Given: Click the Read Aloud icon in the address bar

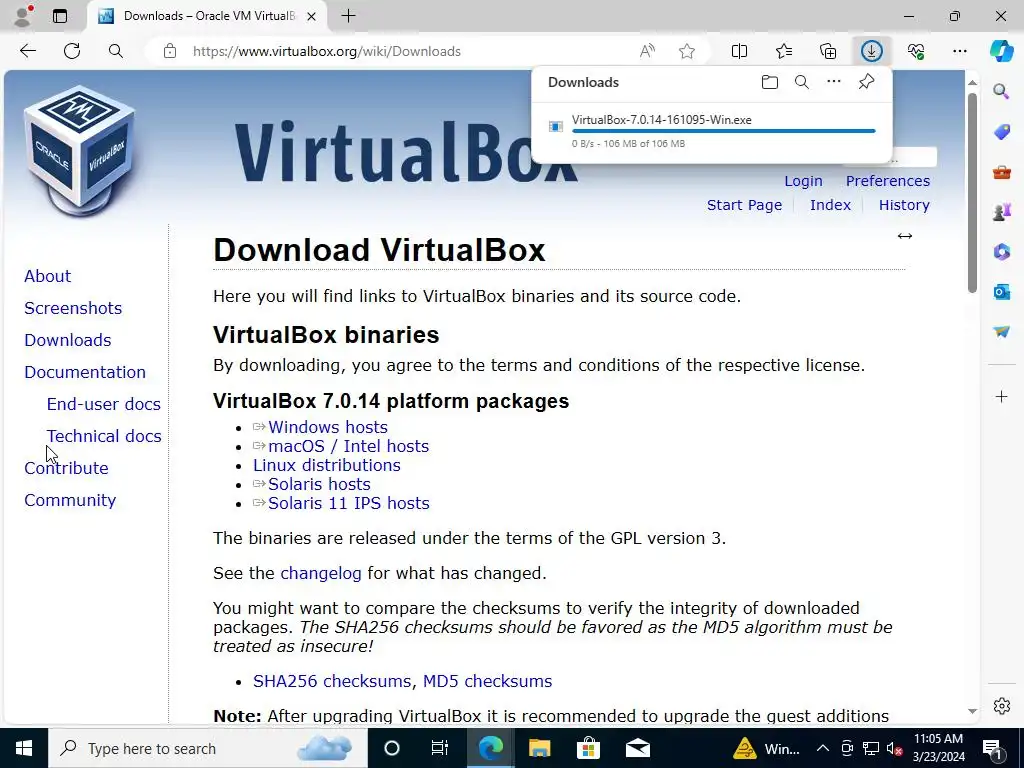Looking at the screenshot, I should pos(647,51).
